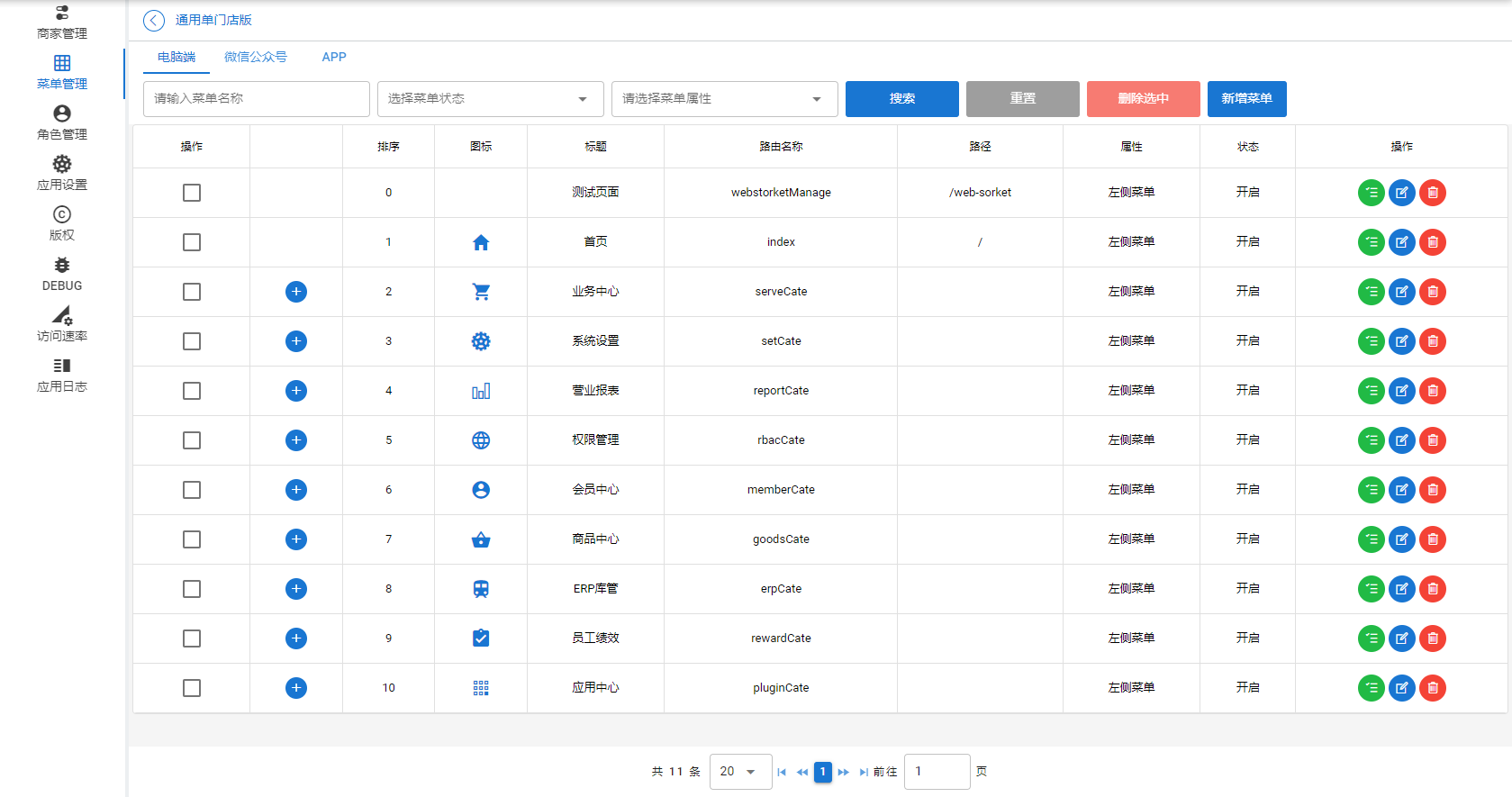Viewport: 1512px width, 797px height.
Task: Click the blue edit icon for 系统设置
Action: click(1402, 341)
